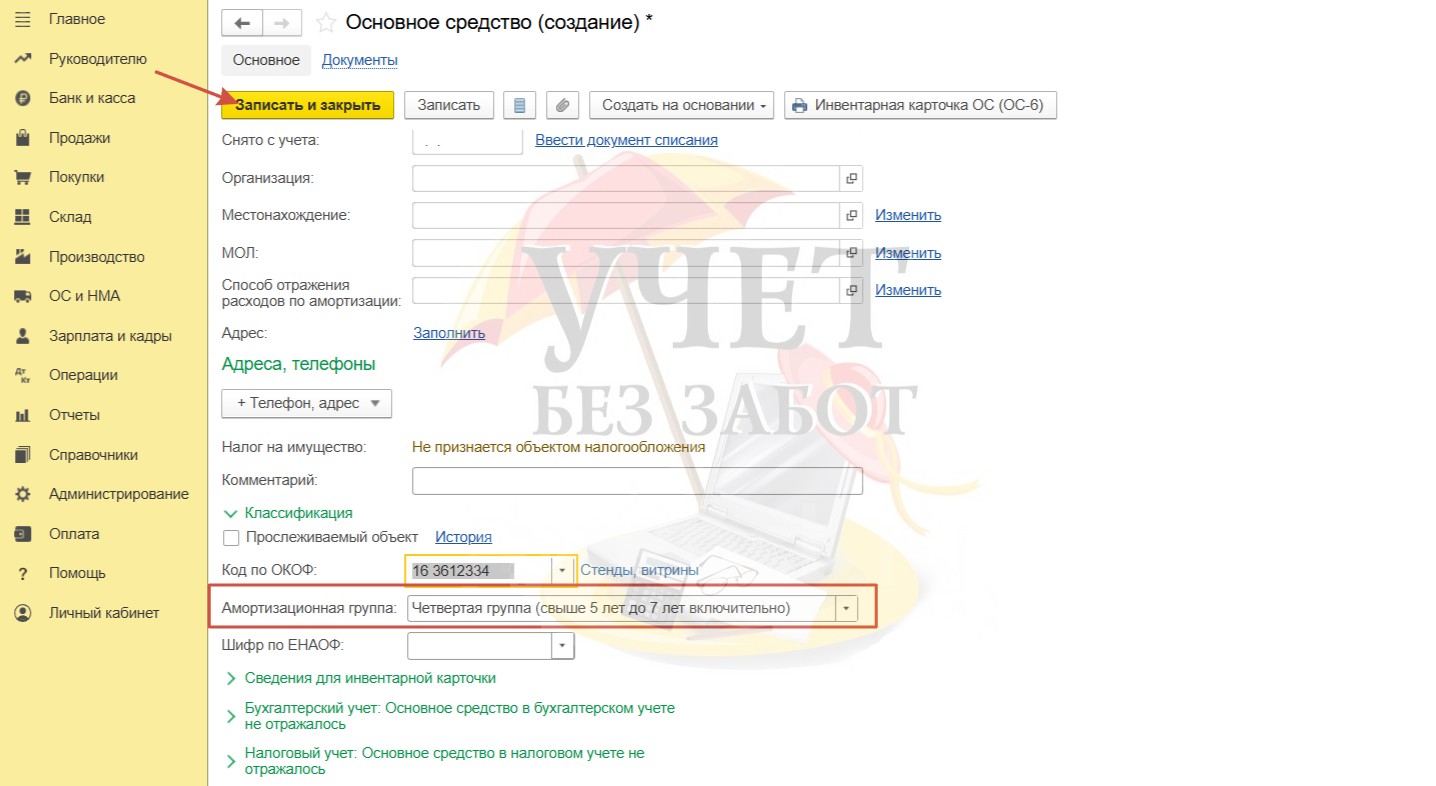Switch to the Основное tab
The height and width of the screenshot is (786, 1436).
coord(266,60)
